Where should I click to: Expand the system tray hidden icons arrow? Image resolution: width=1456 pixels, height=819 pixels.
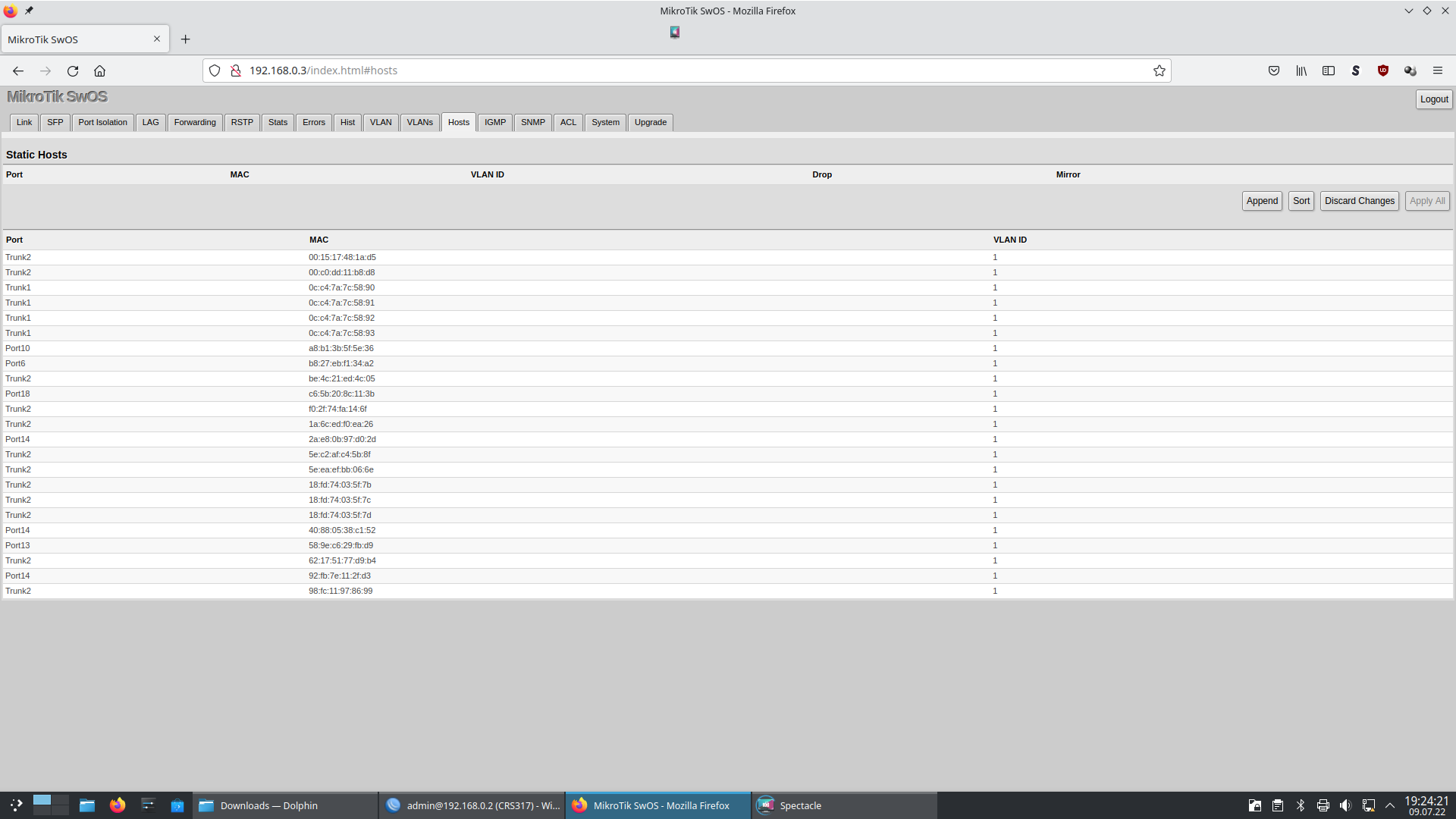point(1390,805)
